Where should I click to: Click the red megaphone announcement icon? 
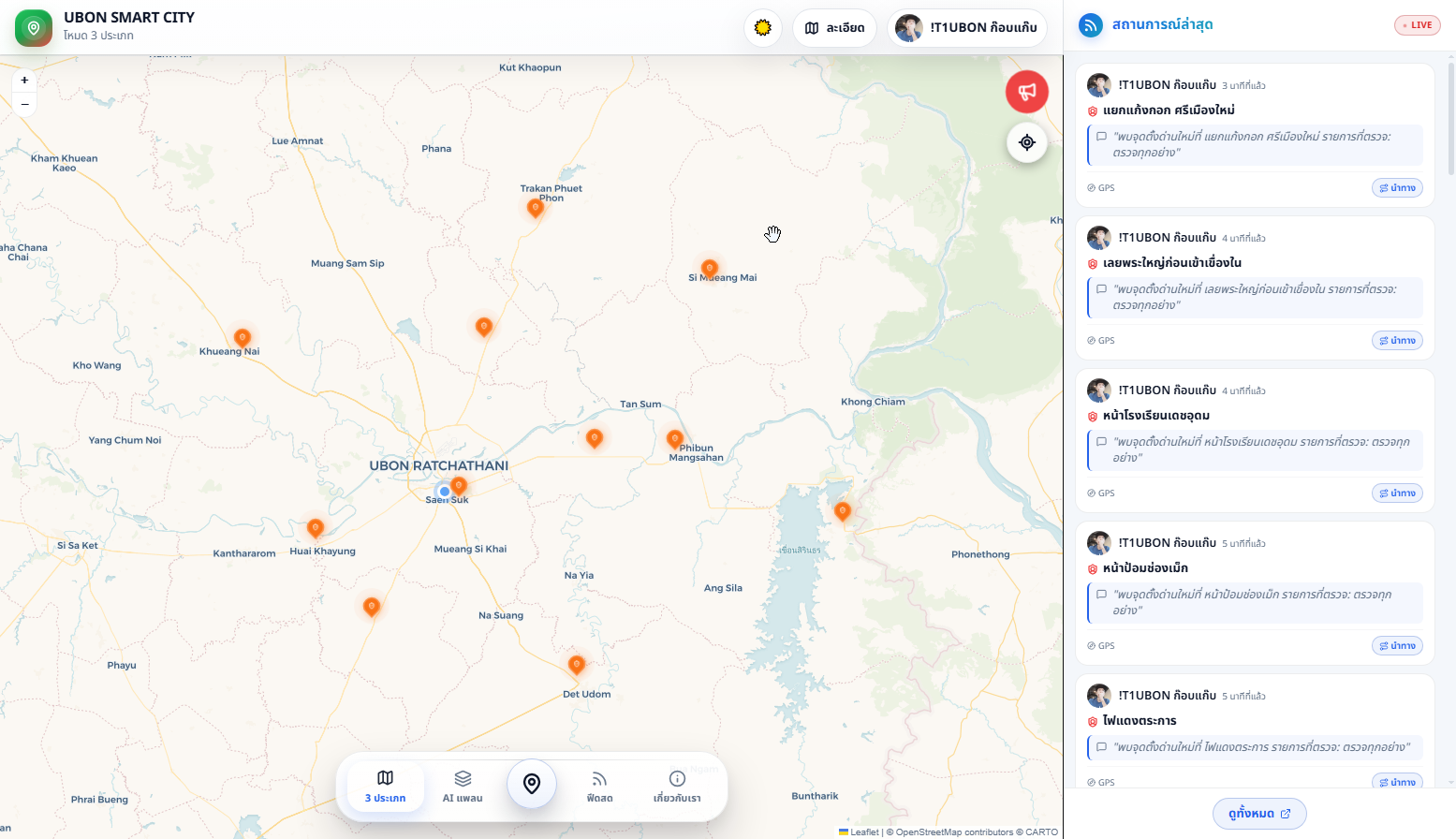pyautogui.click(x=1026, y=91)
